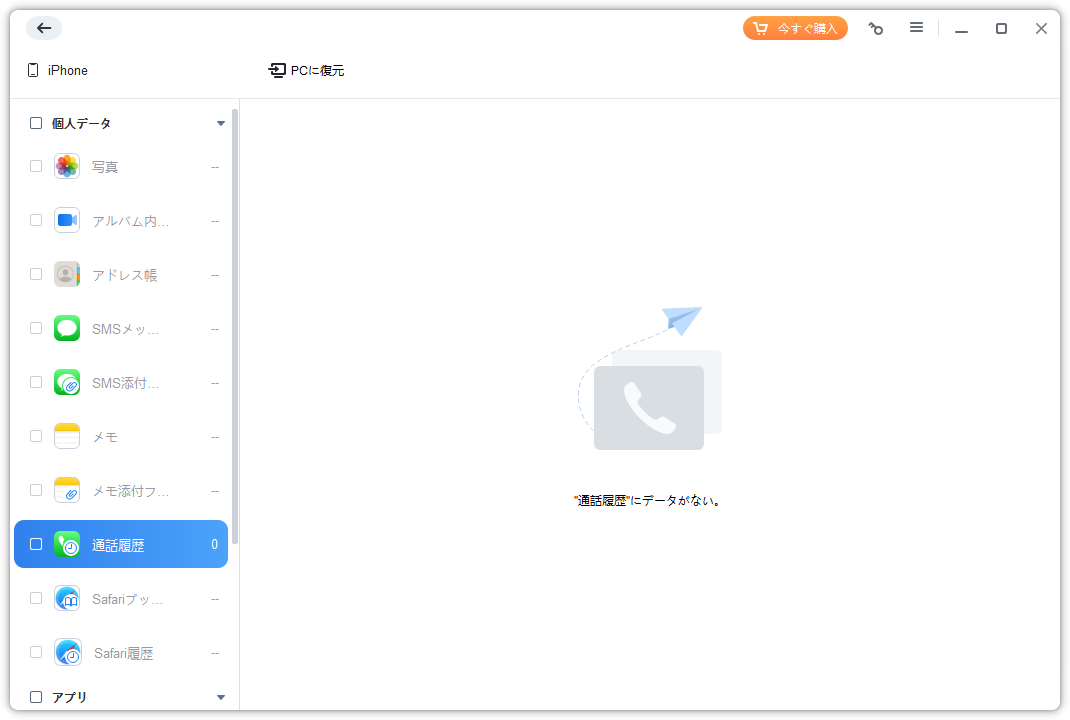Select the Contacts address book icon
1070x720 pixels.
tap(67, 275)
